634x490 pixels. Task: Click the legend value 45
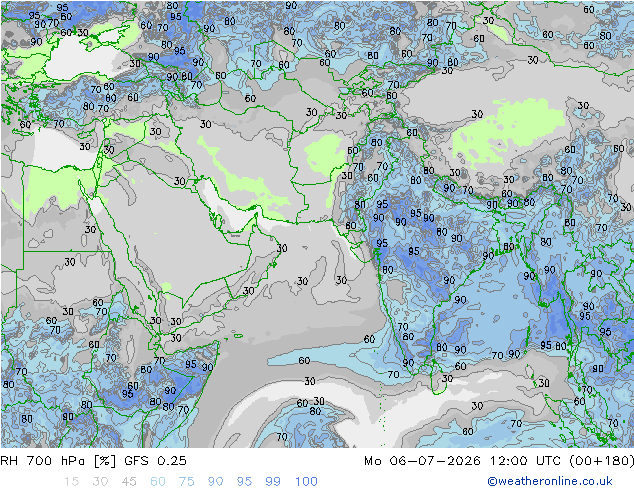[129, 482]
